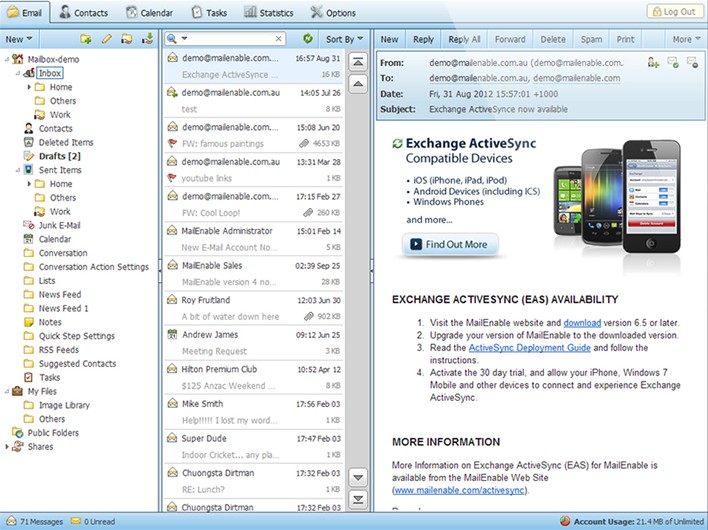Click the page up arrow in message list
The width and height of the screenshot is (708, 530).
coord(358,84)
